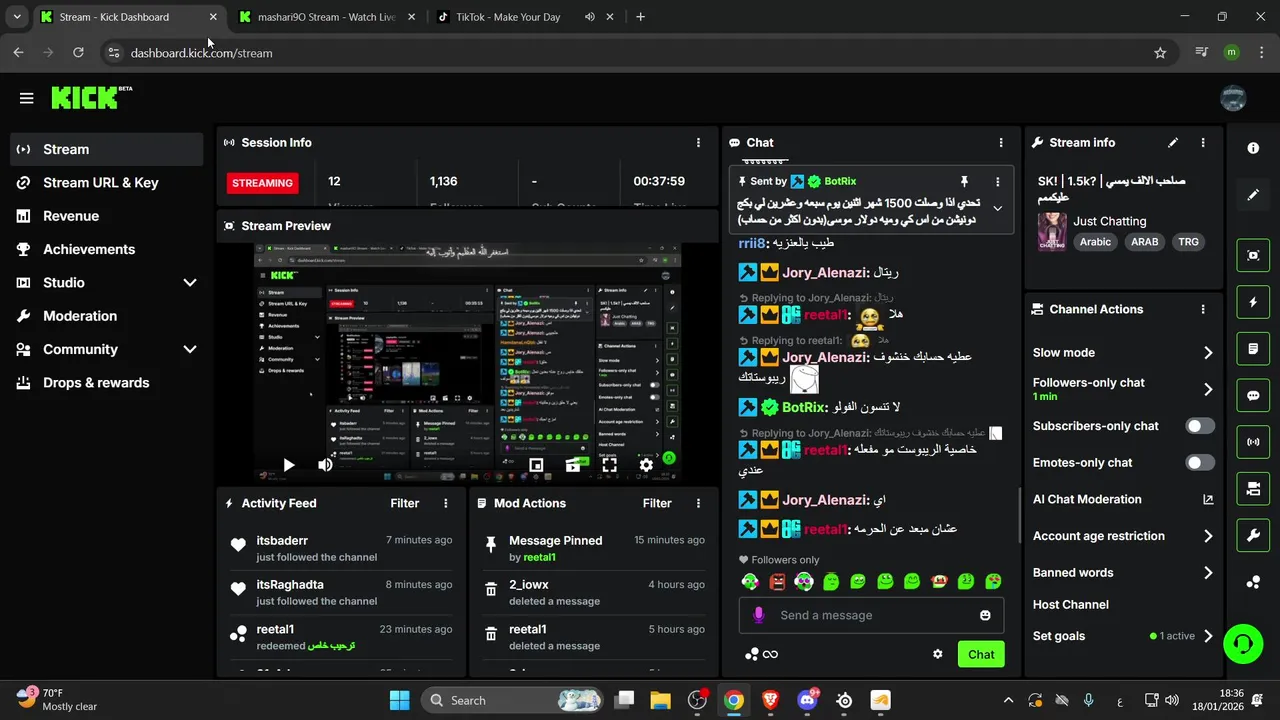Click the chat bubble widget icon in right sidebar

click(x=1253, y=396)
